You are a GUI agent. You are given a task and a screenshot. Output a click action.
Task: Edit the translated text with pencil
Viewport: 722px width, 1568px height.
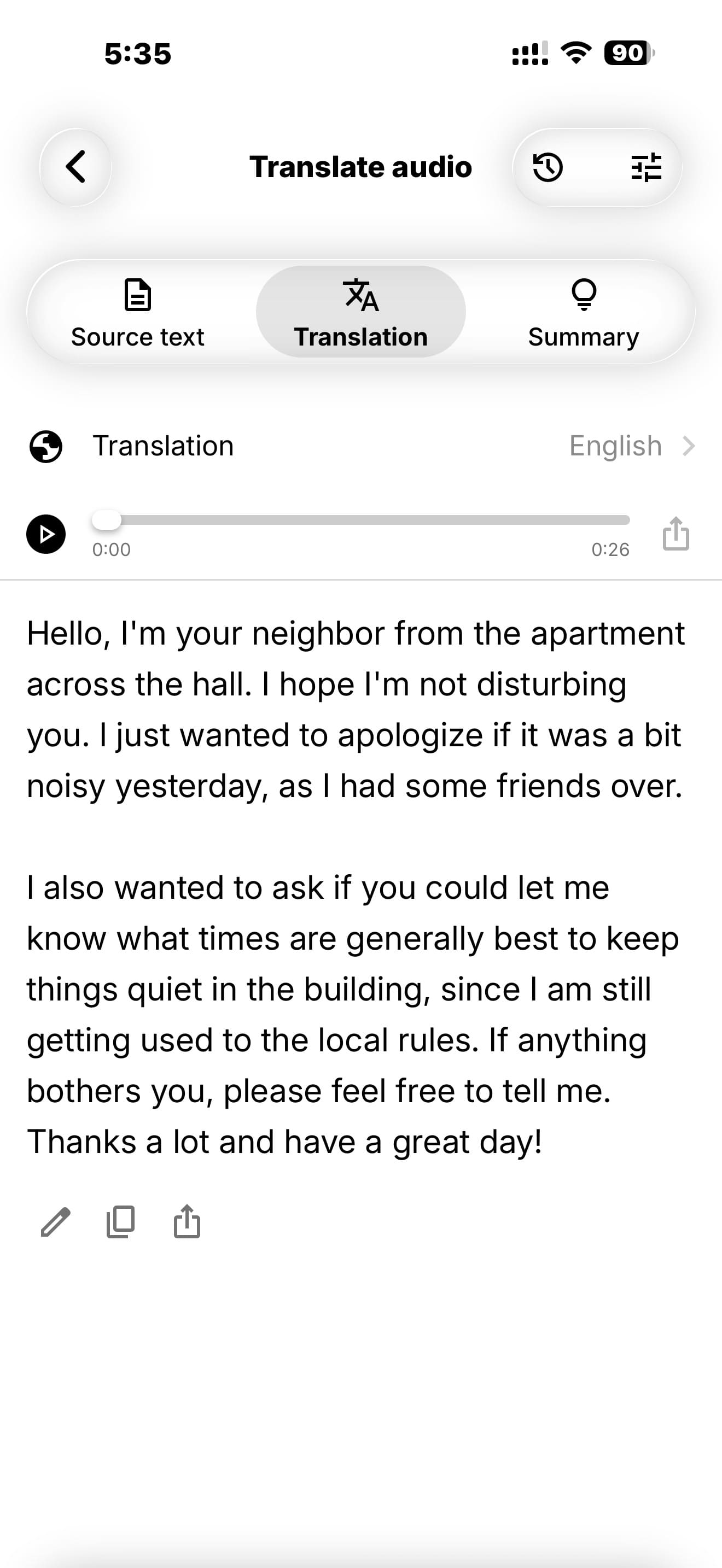(x=55, y=1222)
